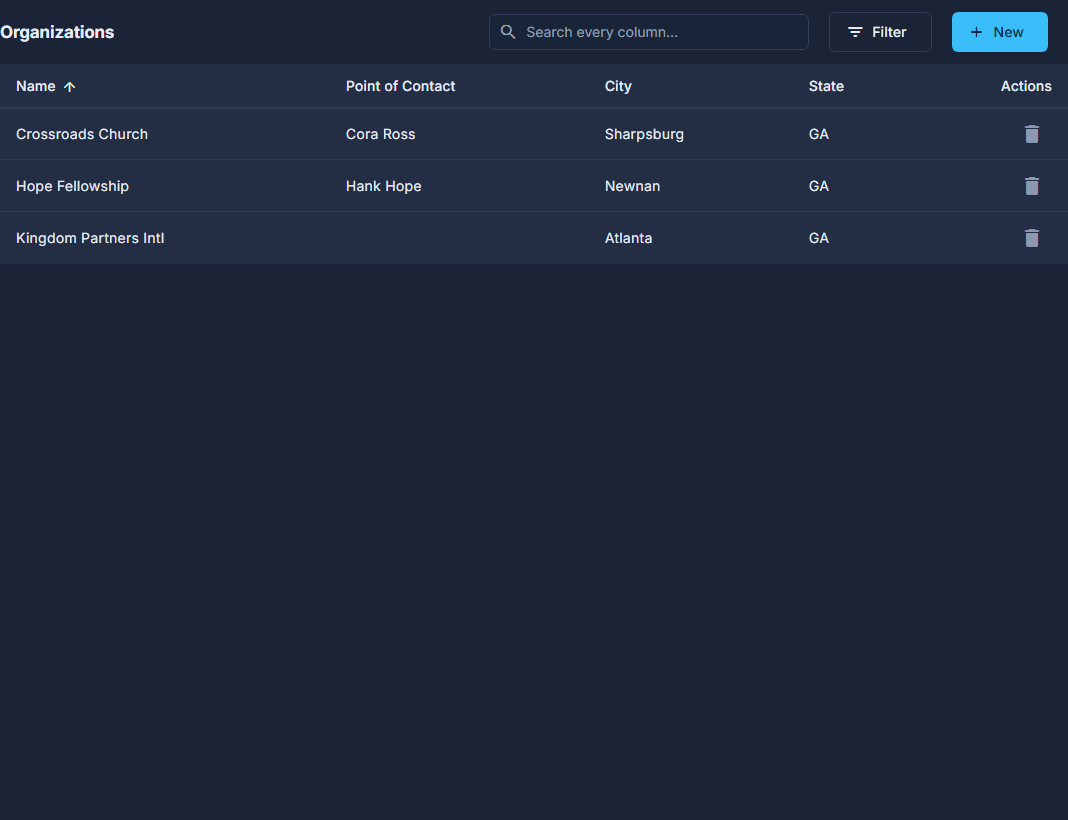This screenshot has width=1068, height=820.
Task: Select contact Hank Hope
Action: 383,186
